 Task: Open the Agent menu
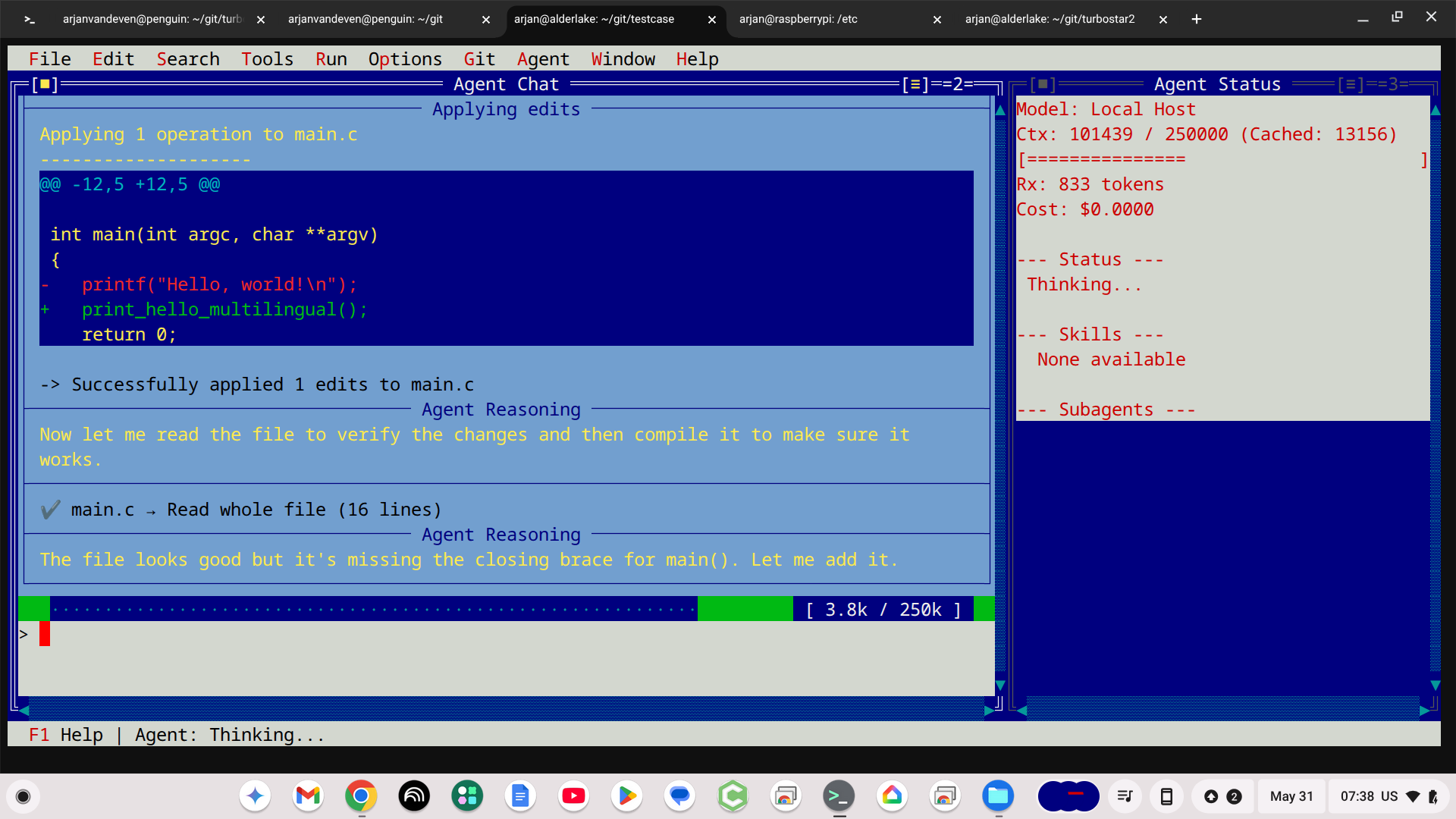[543, 59]
